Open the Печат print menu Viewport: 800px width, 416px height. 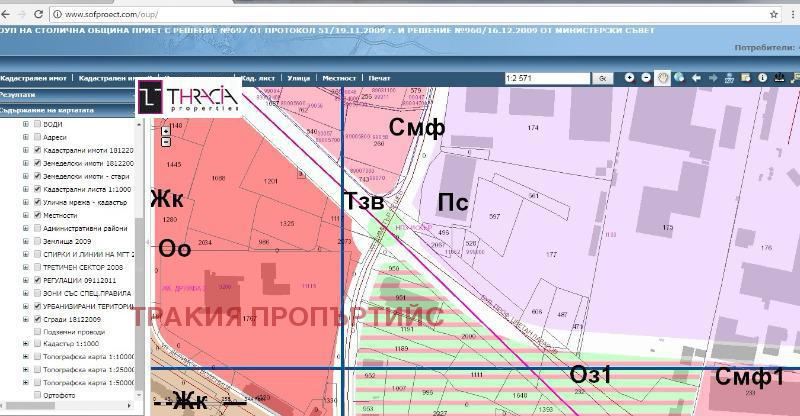pyautogui.click(x=379, y=78)
